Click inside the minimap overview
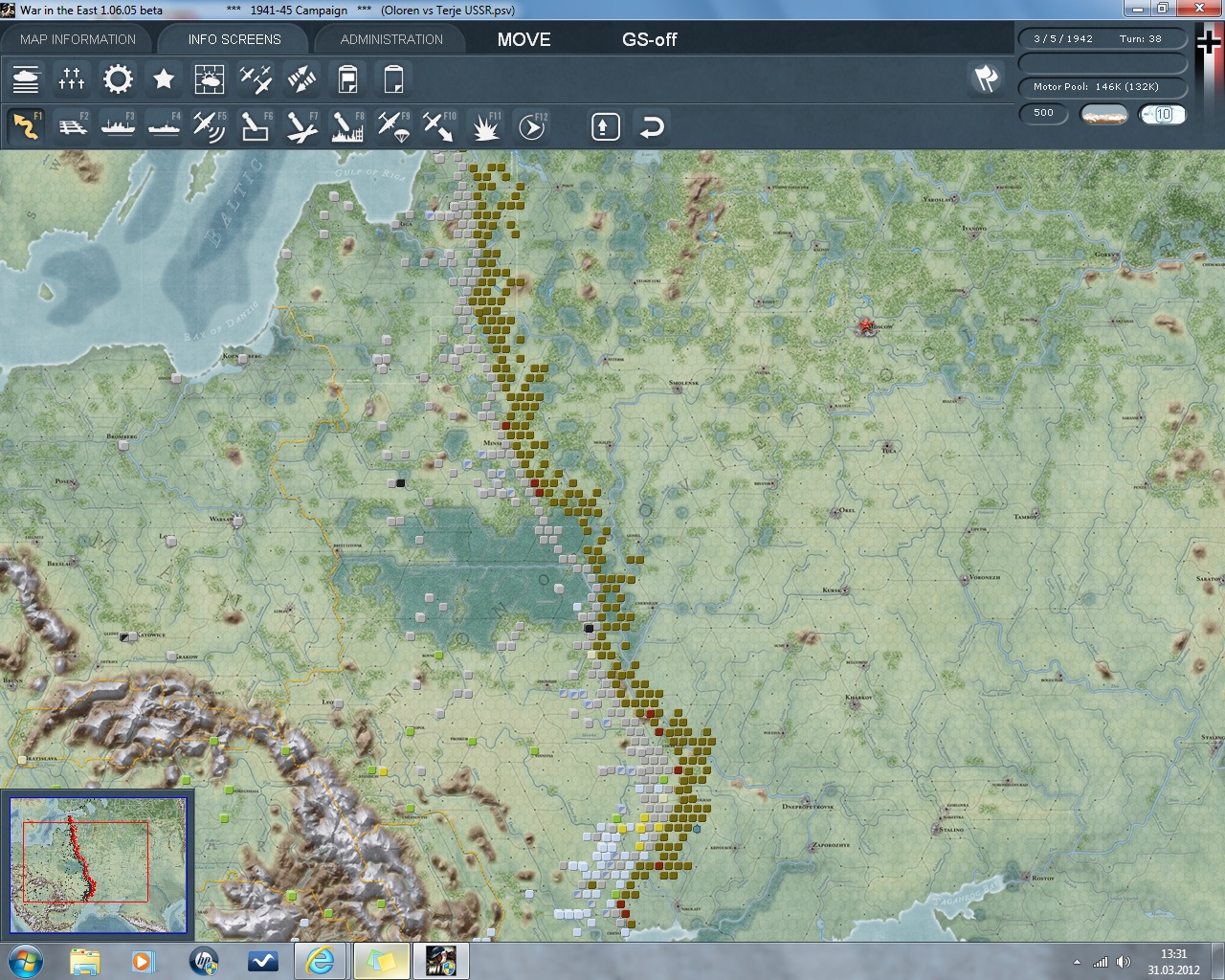The image size is (1225, 980). click(99, 865)
